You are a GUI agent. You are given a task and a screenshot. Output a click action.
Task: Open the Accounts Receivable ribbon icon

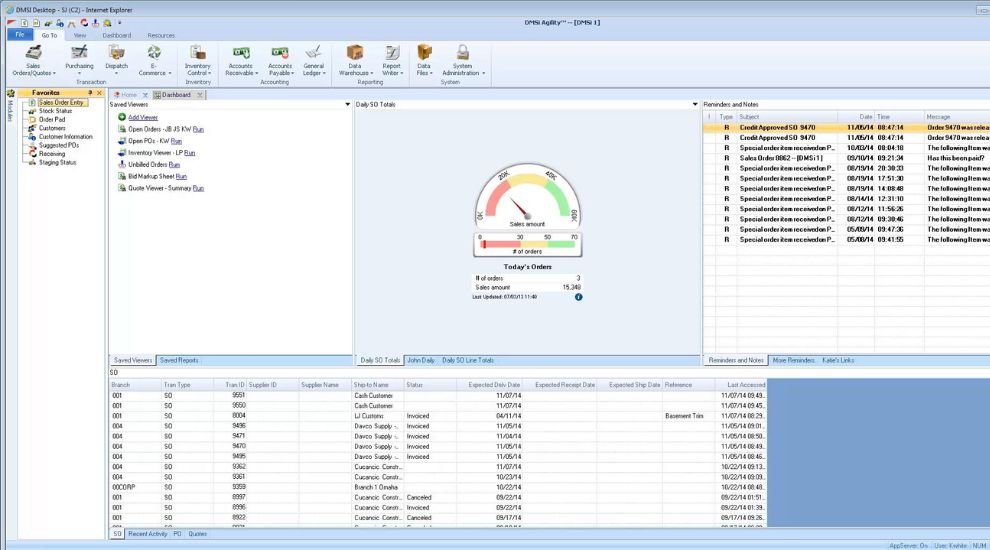tap(241, 60)
